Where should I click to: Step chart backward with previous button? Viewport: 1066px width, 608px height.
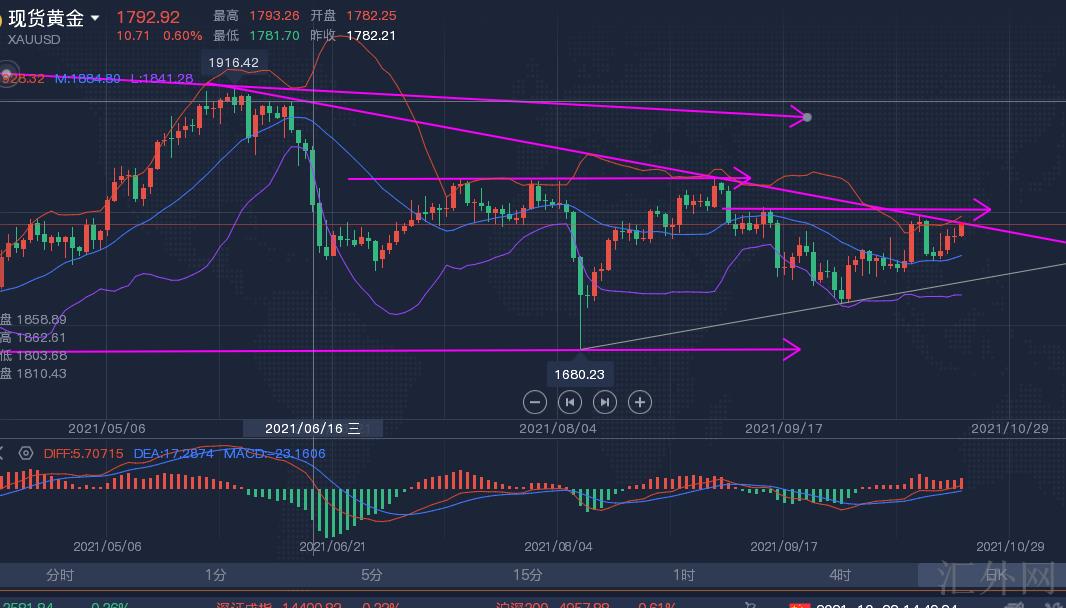point(569,402)
